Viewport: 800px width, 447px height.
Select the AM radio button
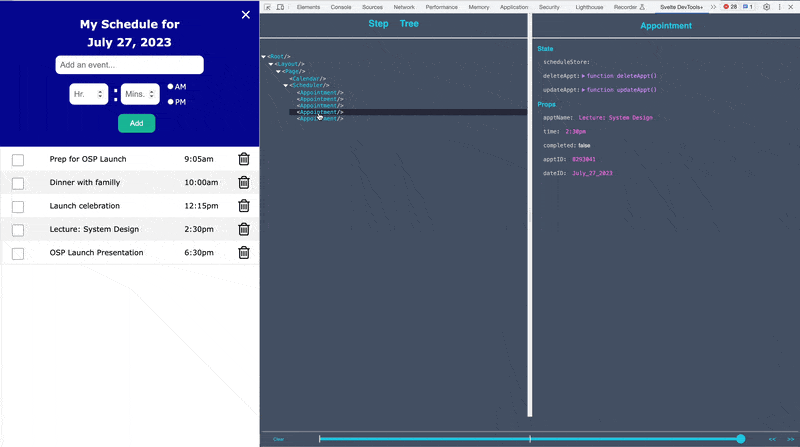click(170, 87)
